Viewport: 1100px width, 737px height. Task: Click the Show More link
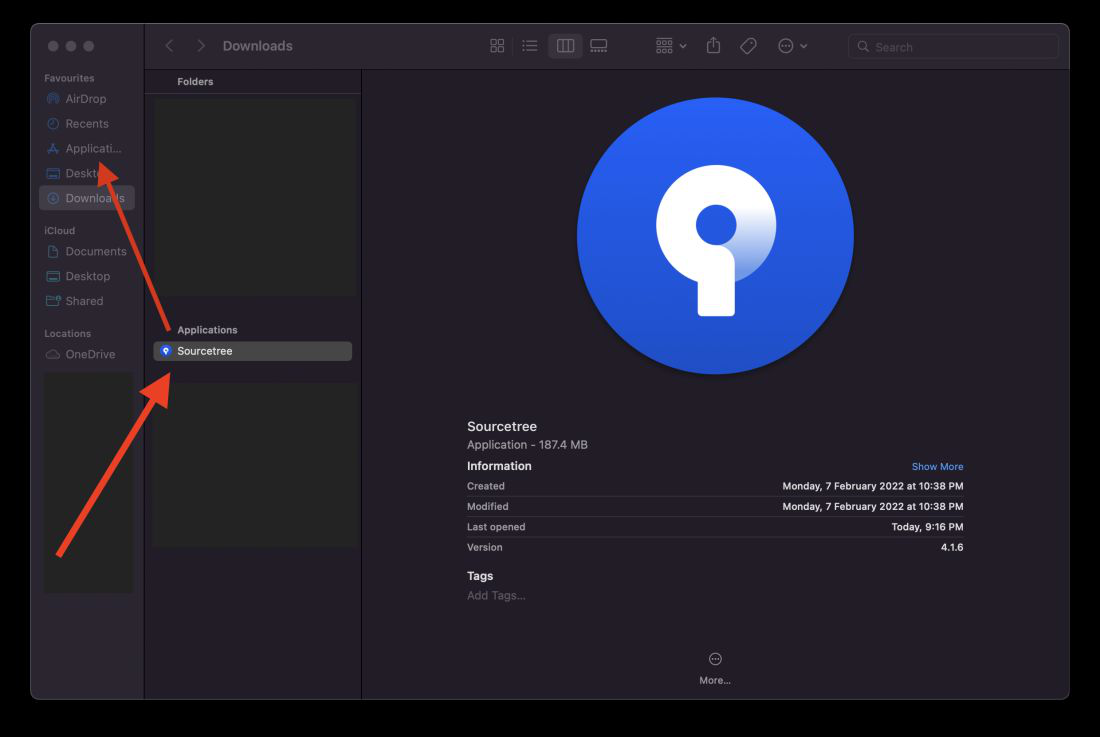[937, 466]
